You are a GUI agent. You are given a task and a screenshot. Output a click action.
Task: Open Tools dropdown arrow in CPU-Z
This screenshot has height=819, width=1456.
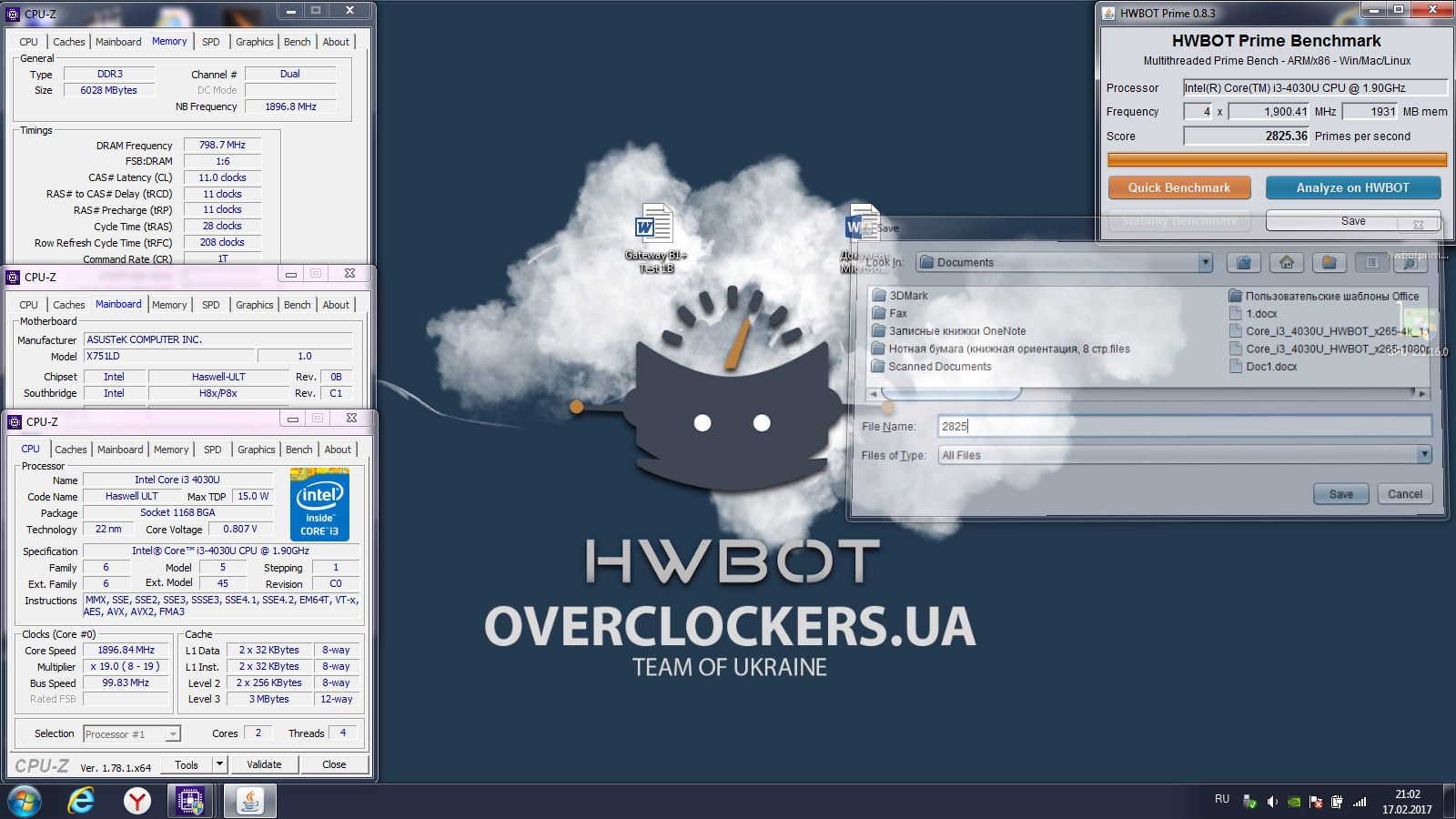click(219, 764)
